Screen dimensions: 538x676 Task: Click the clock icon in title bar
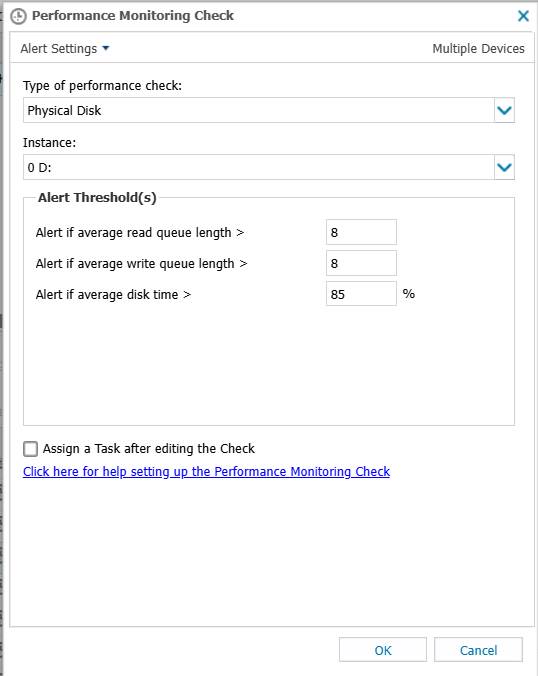point(18,16)
